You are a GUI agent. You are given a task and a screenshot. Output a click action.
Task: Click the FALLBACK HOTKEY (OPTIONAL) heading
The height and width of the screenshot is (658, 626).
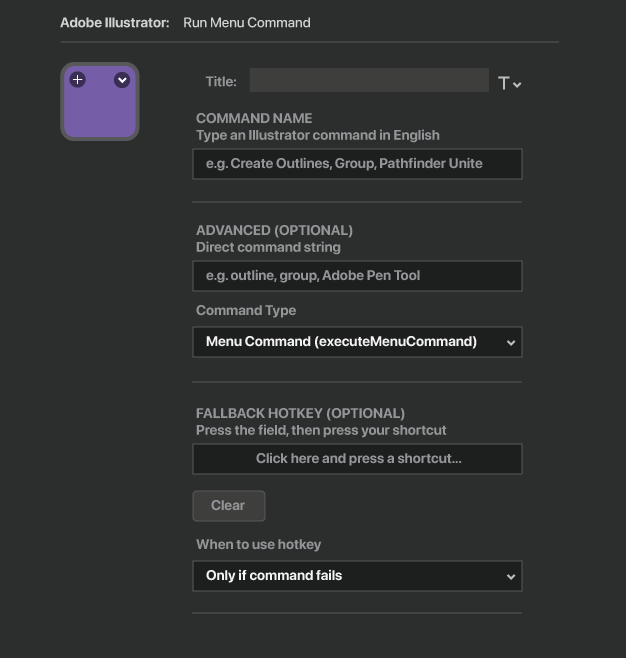[x=300, y=413]
